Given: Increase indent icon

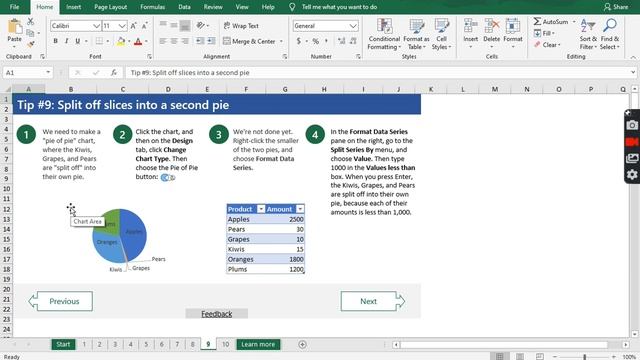Looking at the screenshot, I should 211,41.
